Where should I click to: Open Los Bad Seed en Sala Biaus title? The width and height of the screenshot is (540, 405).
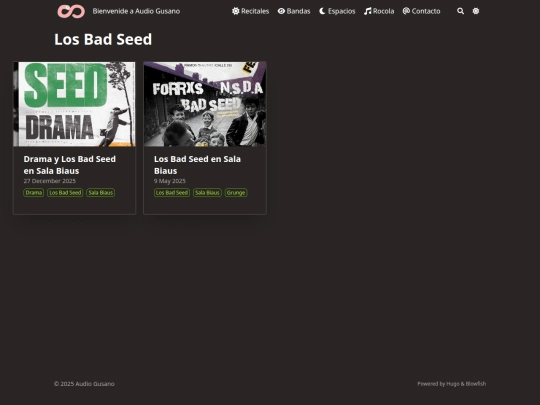197,165
